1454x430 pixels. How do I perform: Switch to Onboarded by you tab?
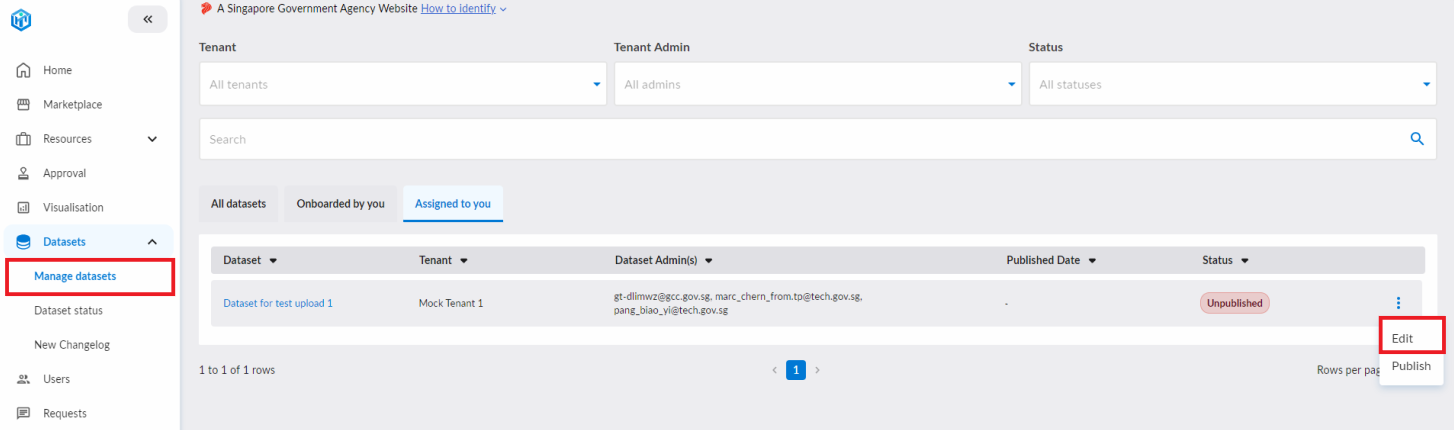tap(340, 203)
